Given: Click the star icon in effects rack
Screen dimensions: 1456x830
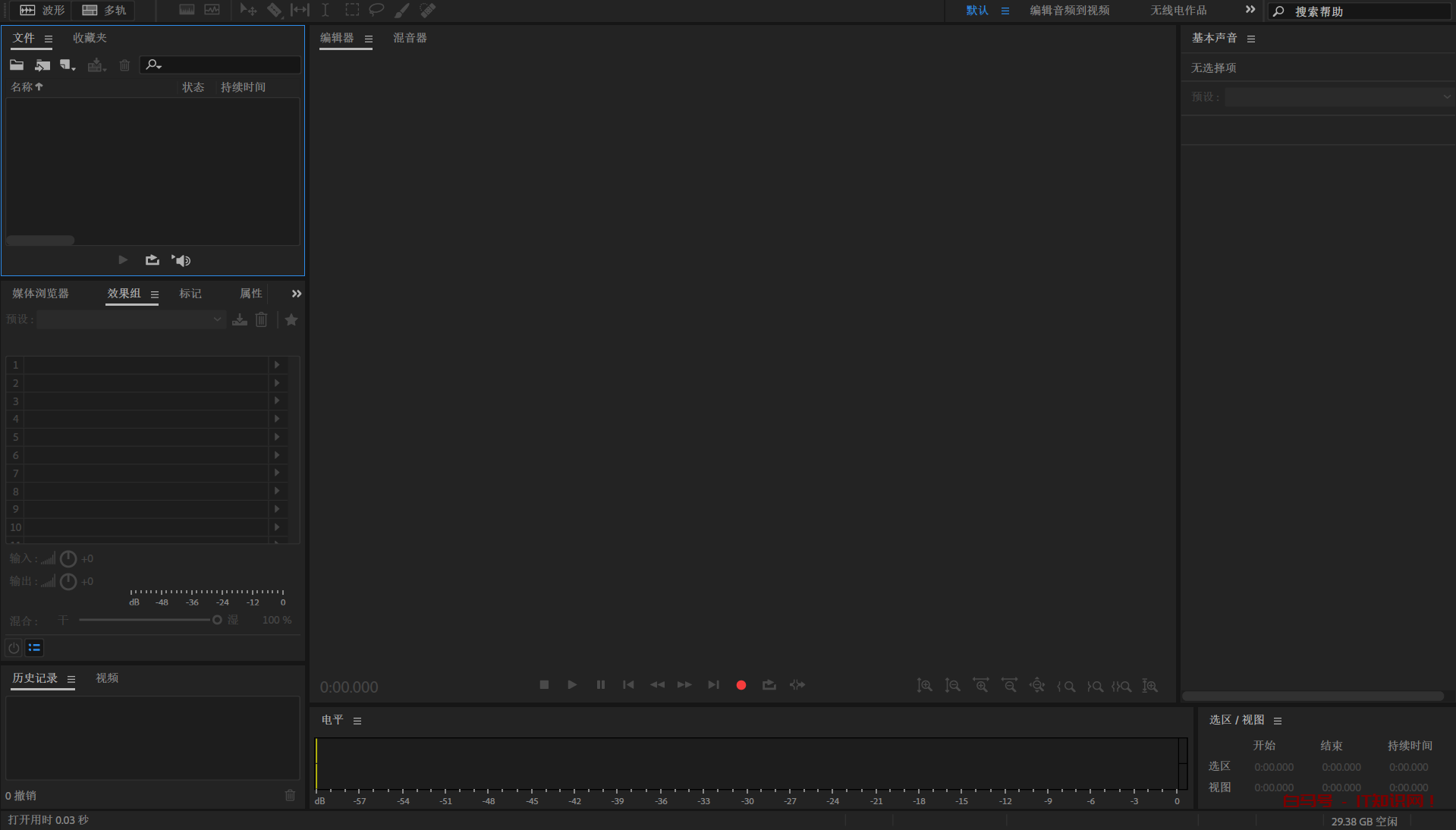Looking at the screenshot, I should [291, 320].
